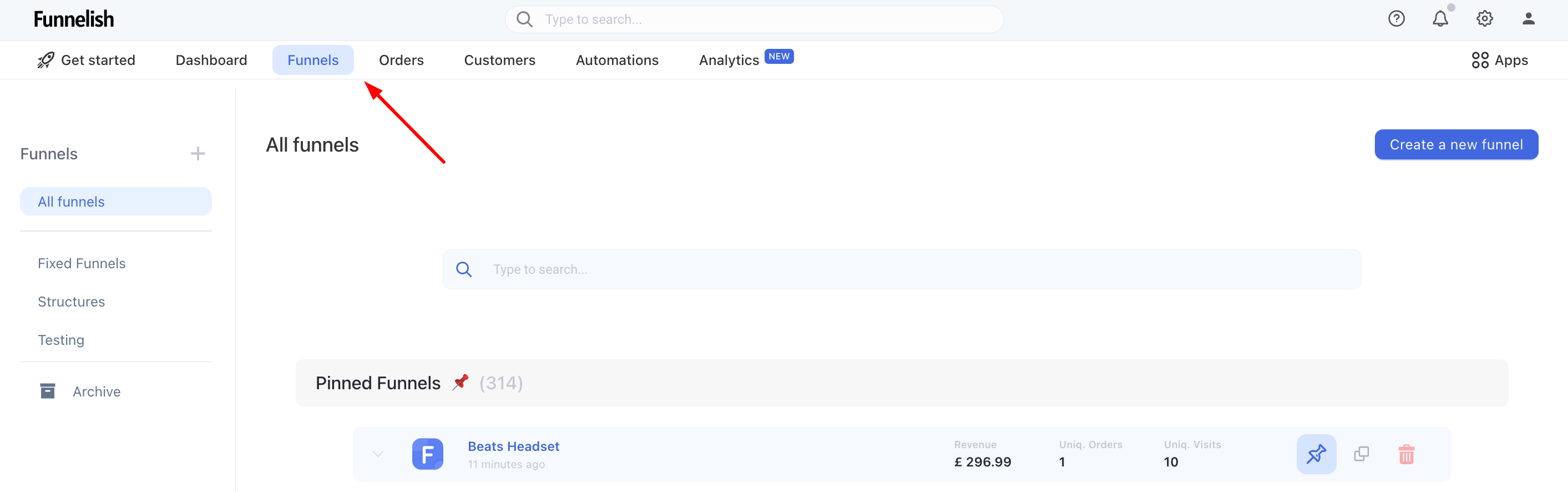Open the Archive section in sidebar
The height and width of the screenshot is (492, 1568).
(96, 391)
